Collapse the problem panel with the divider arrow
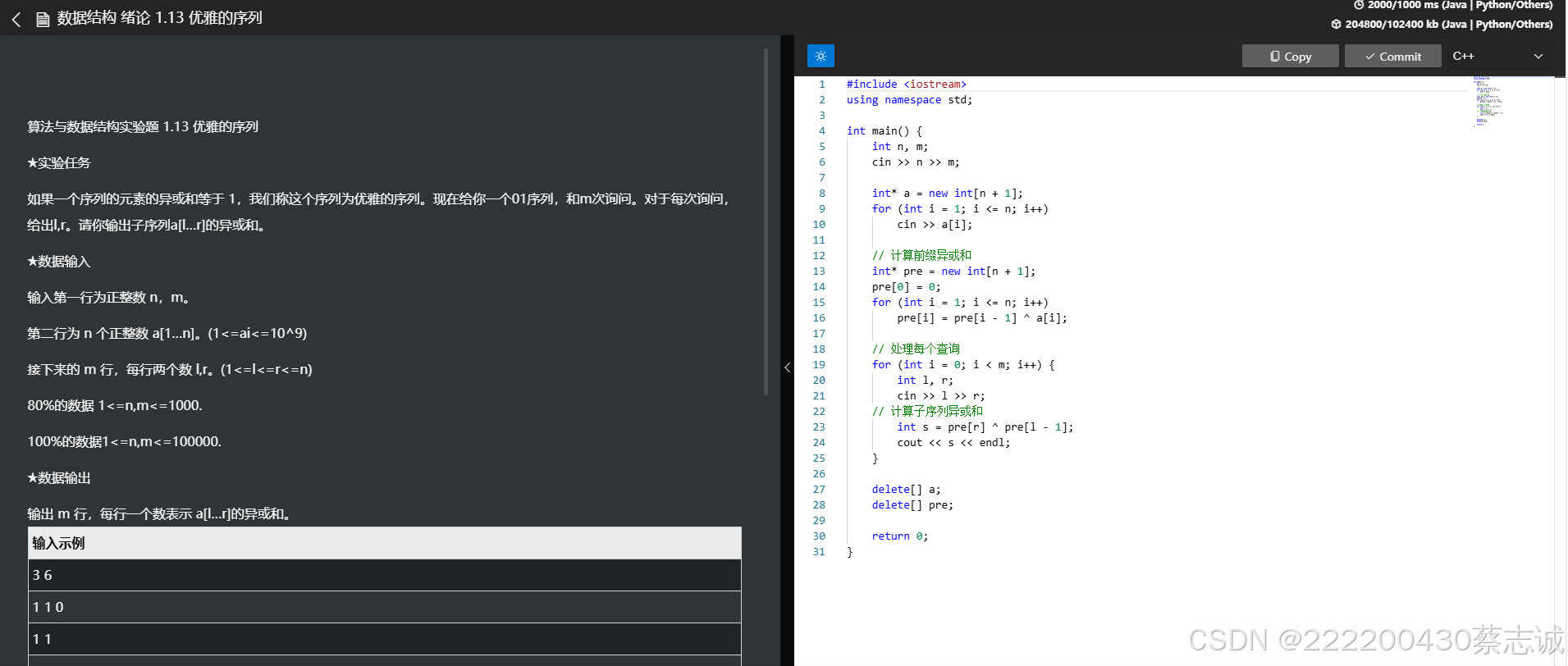This screenshot has height=666, width=1568. click(x=787, y=367)
